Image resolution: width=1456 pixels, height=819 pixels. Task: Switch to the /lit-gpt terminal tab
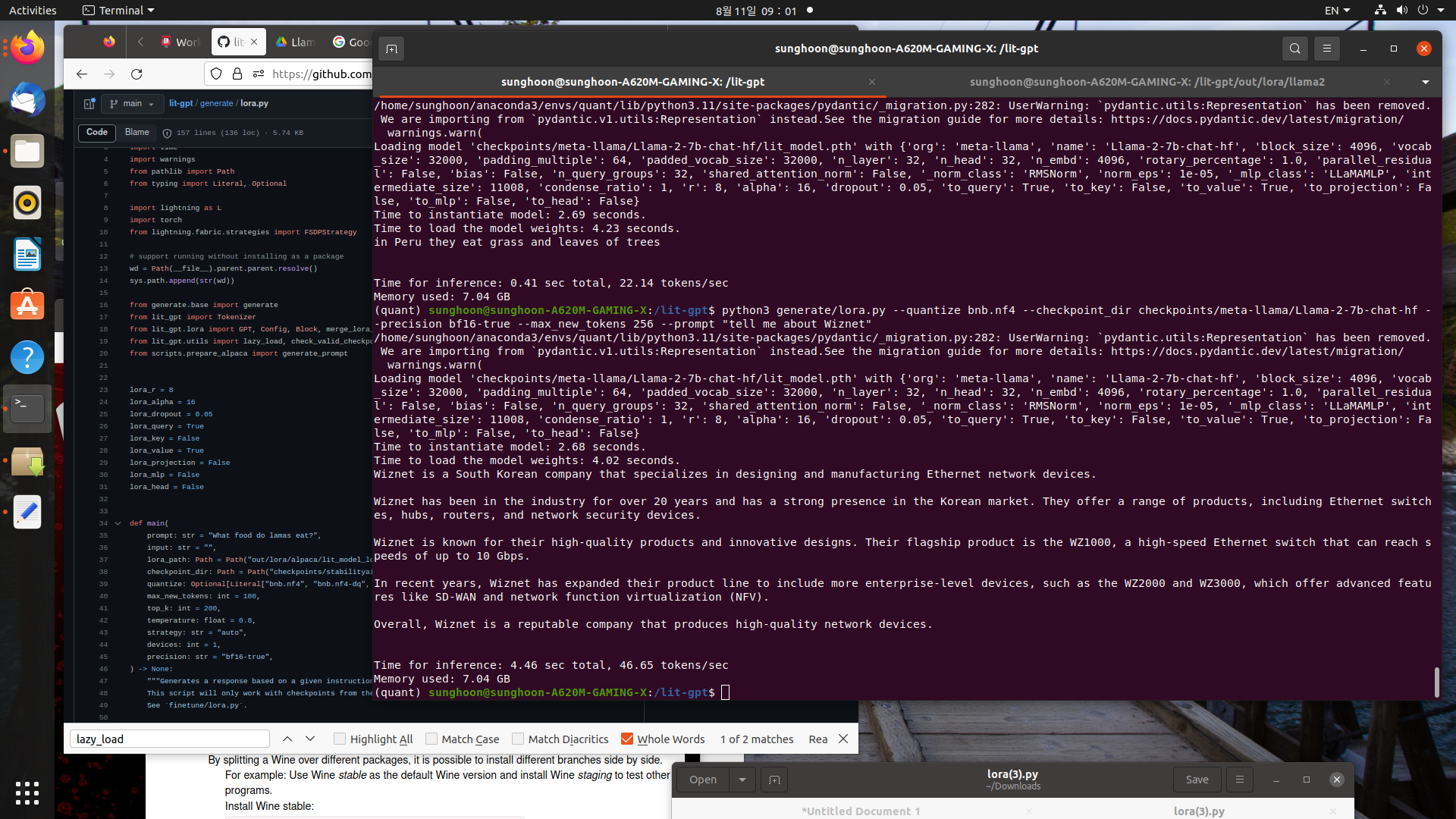(632, 82)
